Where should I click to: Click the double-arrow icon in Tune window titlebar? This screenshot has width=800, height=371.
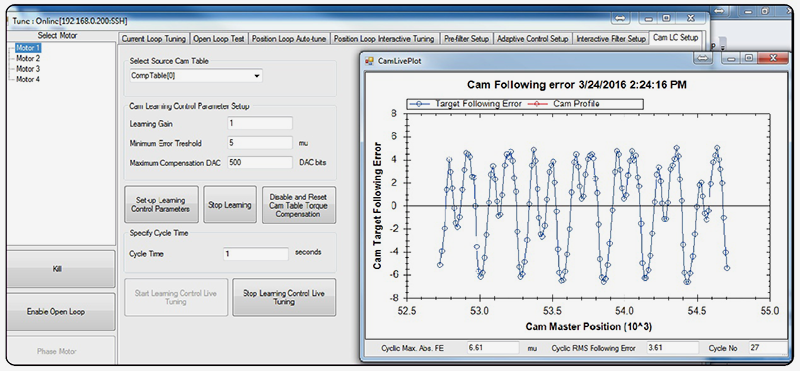[x=620, y=18]
